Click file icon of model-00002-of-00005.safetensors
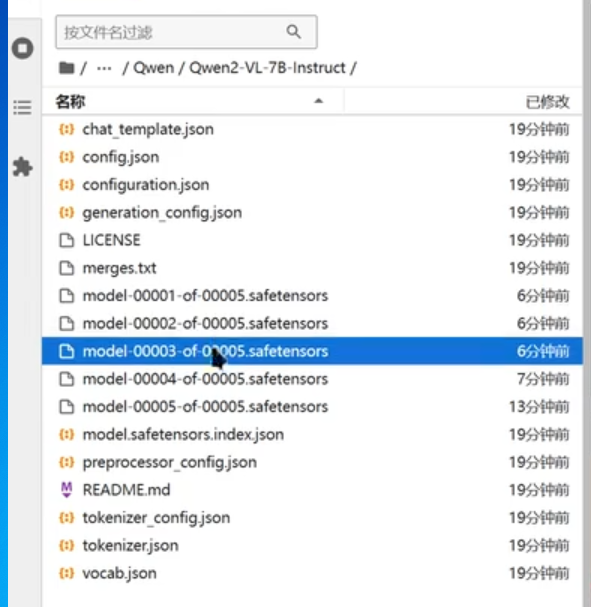 pos(67,324)
